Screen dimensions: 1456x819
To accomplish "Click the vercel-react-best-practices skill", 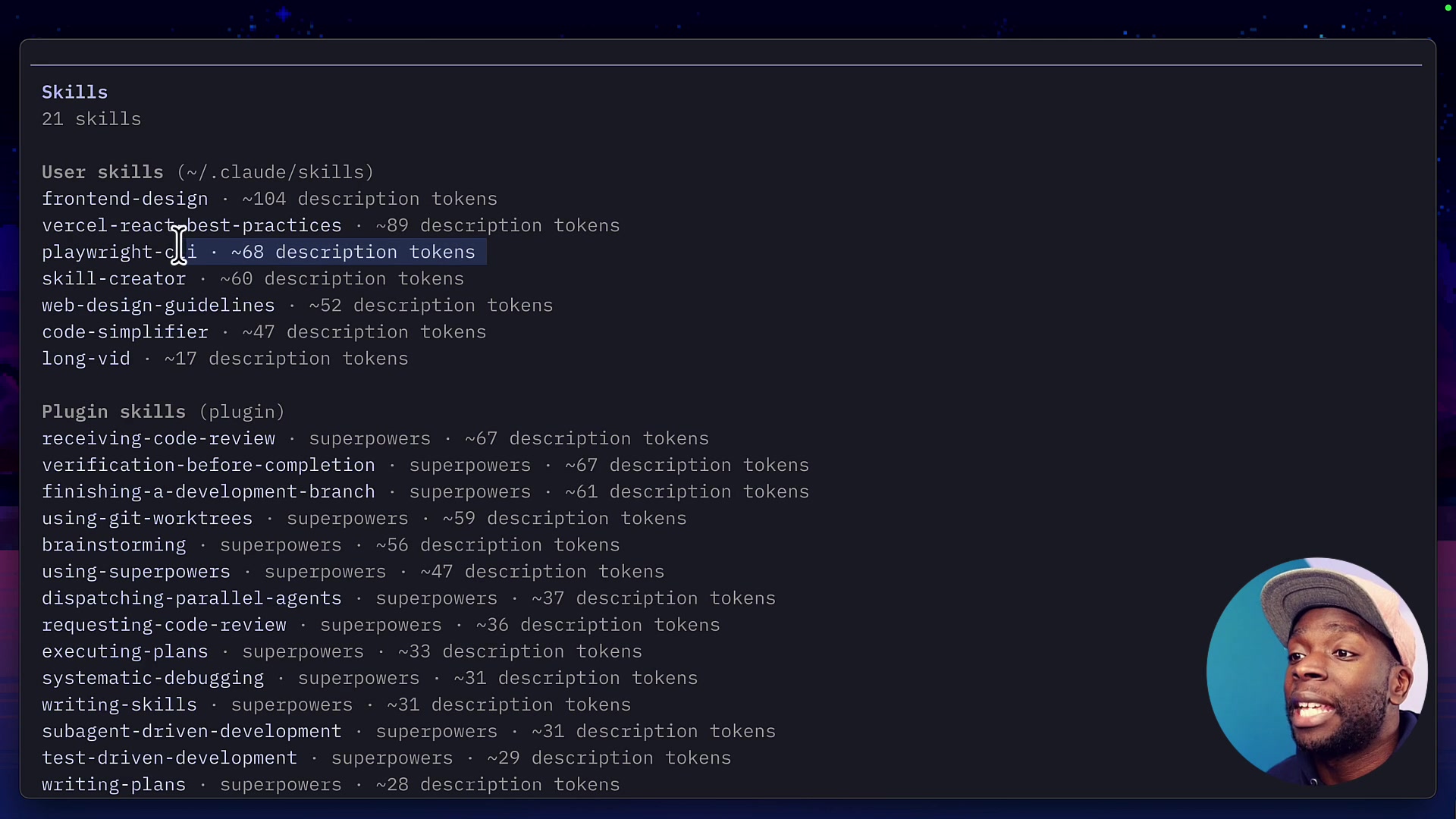I will (191, 225).
